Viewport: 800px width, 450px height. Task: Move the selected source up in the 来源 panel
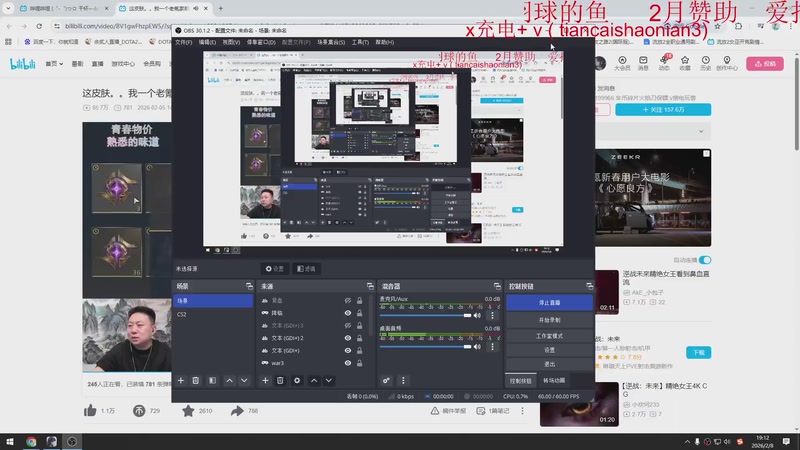coord(314,381)
